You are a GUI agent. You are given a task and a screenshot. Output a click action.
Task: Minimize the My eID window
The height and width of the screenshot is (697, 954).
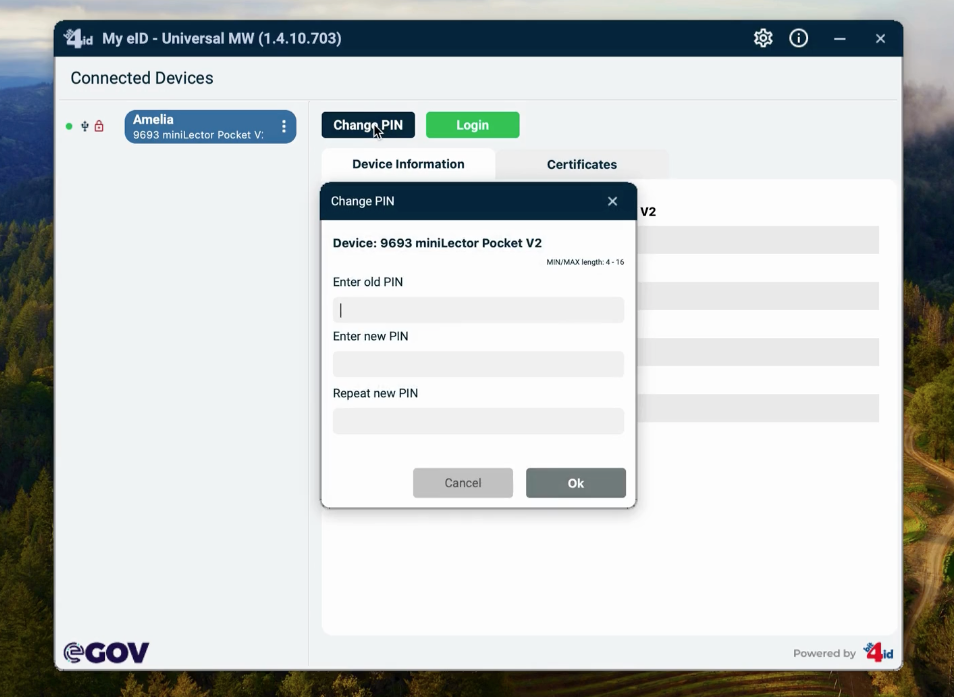pyautogui.click(x=840, y=38)
